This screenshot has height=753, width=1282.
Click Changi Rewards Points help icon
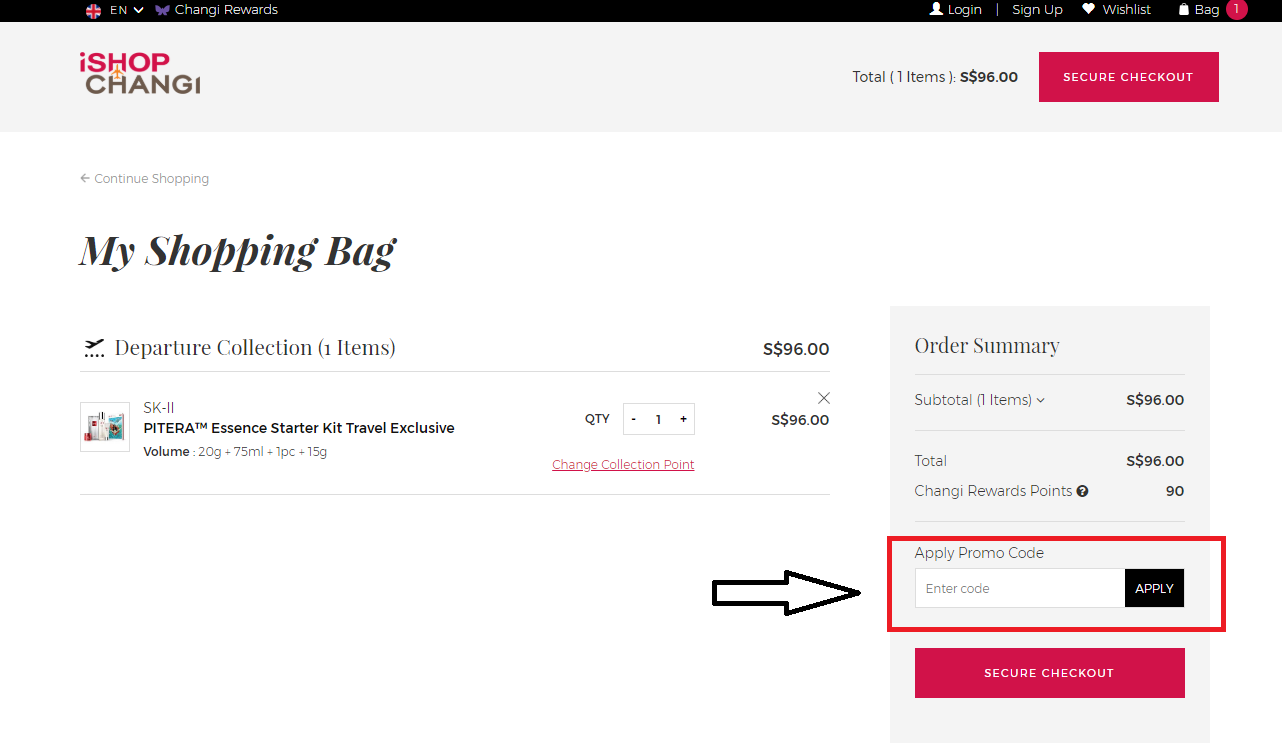1082,491
